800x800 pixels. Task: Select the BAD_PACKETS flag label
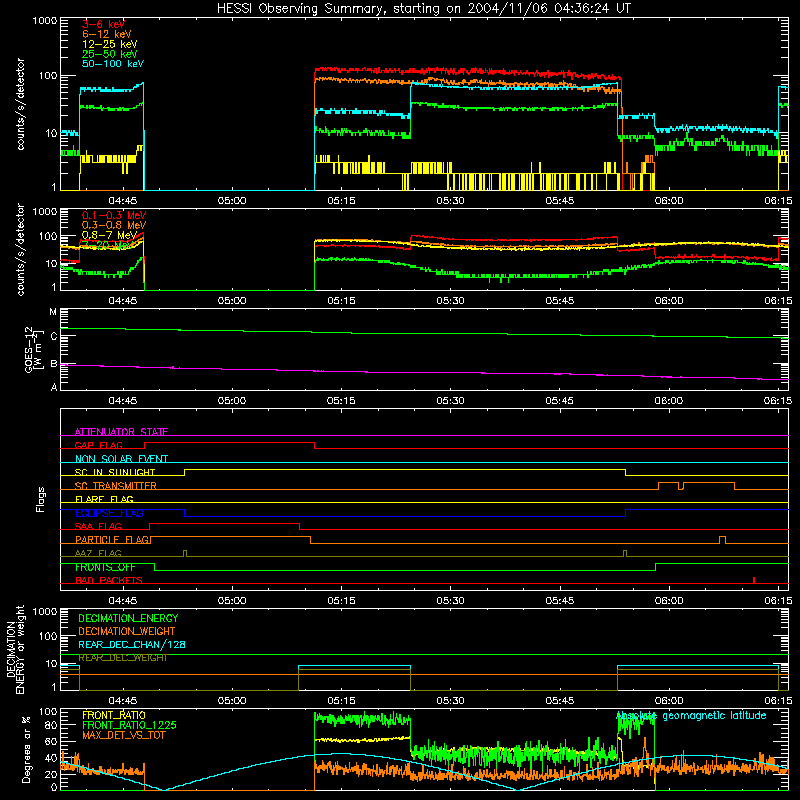click(x=109, y=580)
